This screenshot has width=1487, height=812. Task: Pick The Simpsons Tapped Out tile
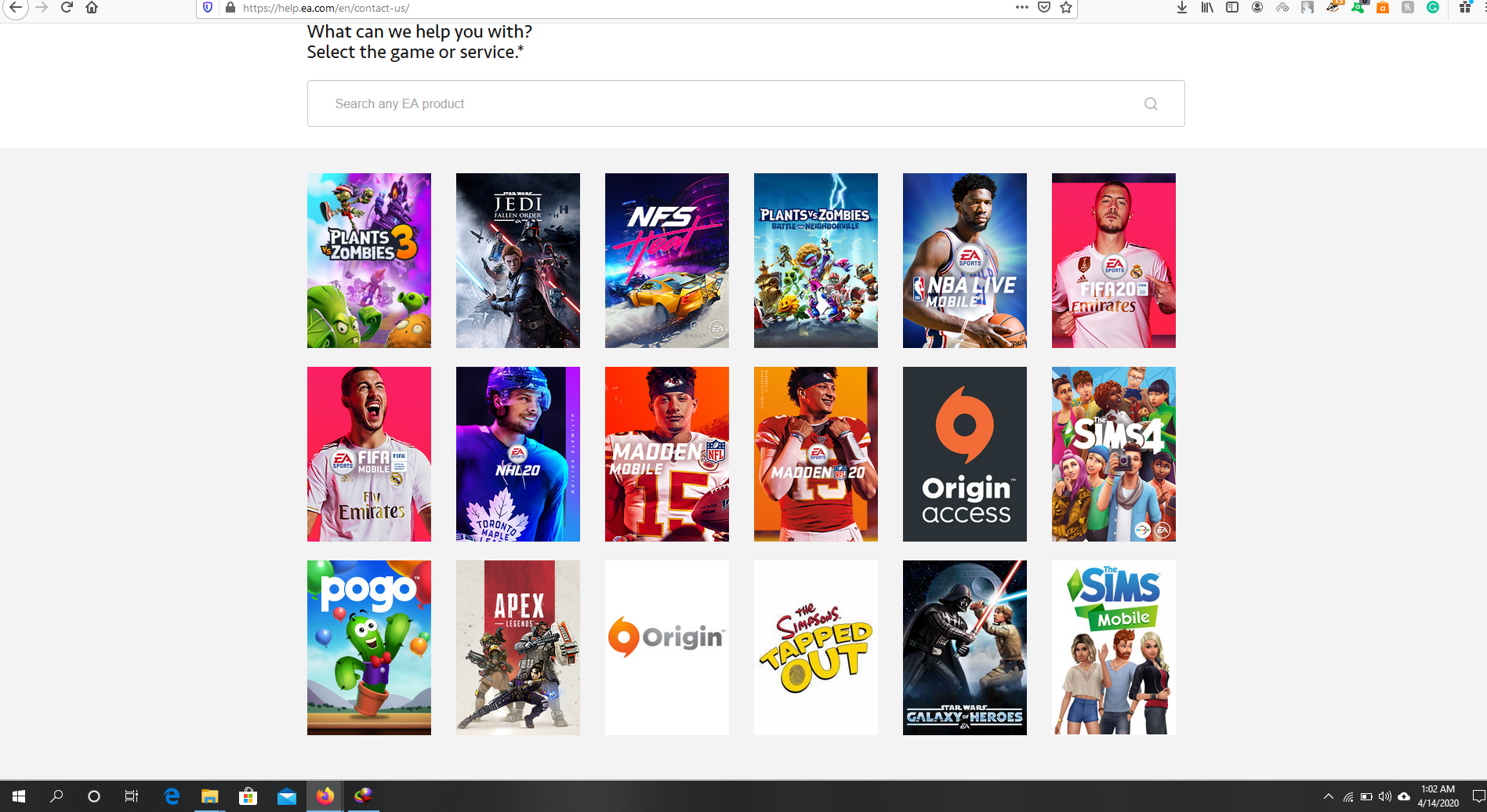[816, 647]
